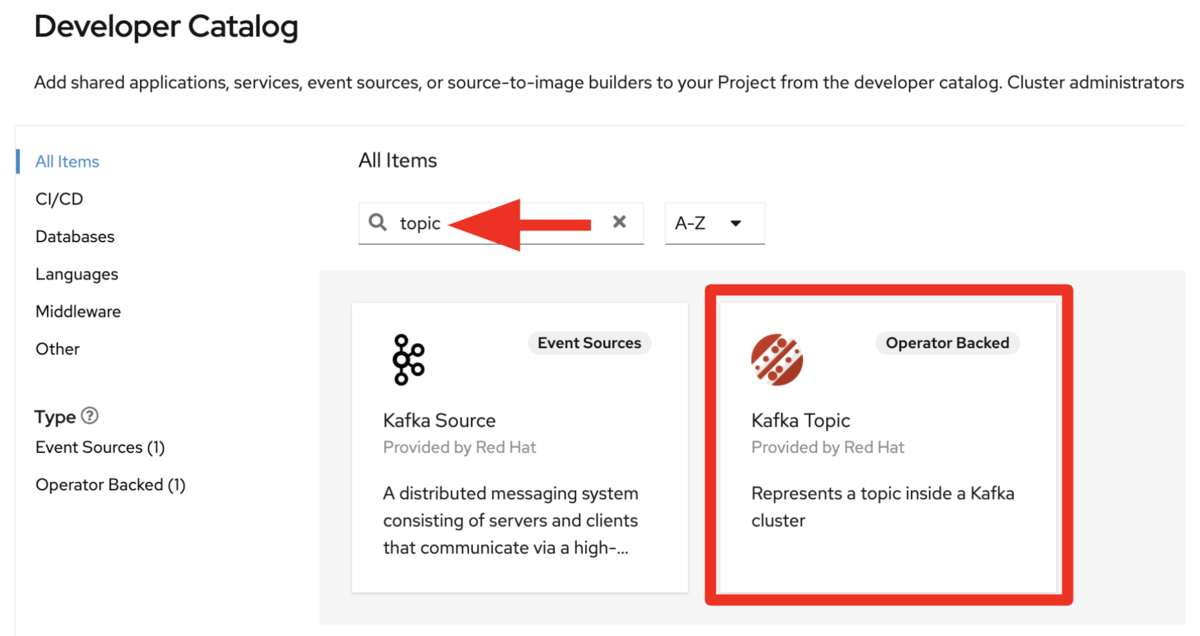1200x636 pixels.
Task: Select the Middleware category
Action: [78, 311]
